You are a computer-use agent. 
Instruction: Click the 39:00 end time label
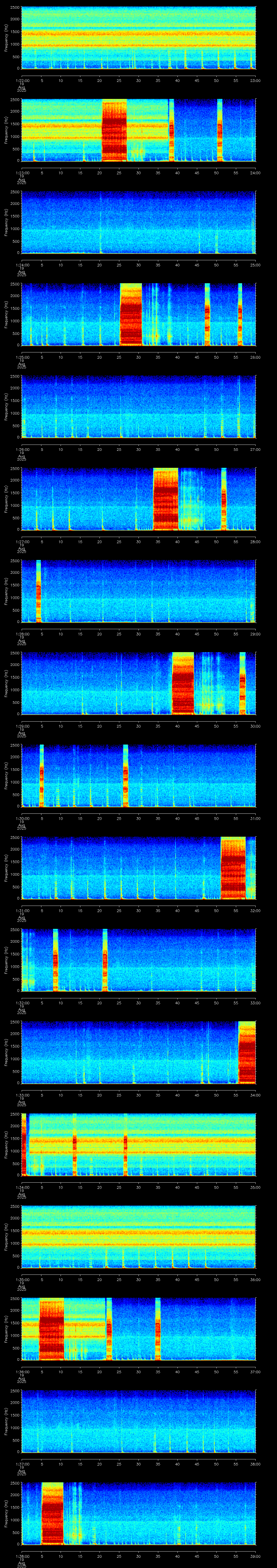[x=255, y=1556]
